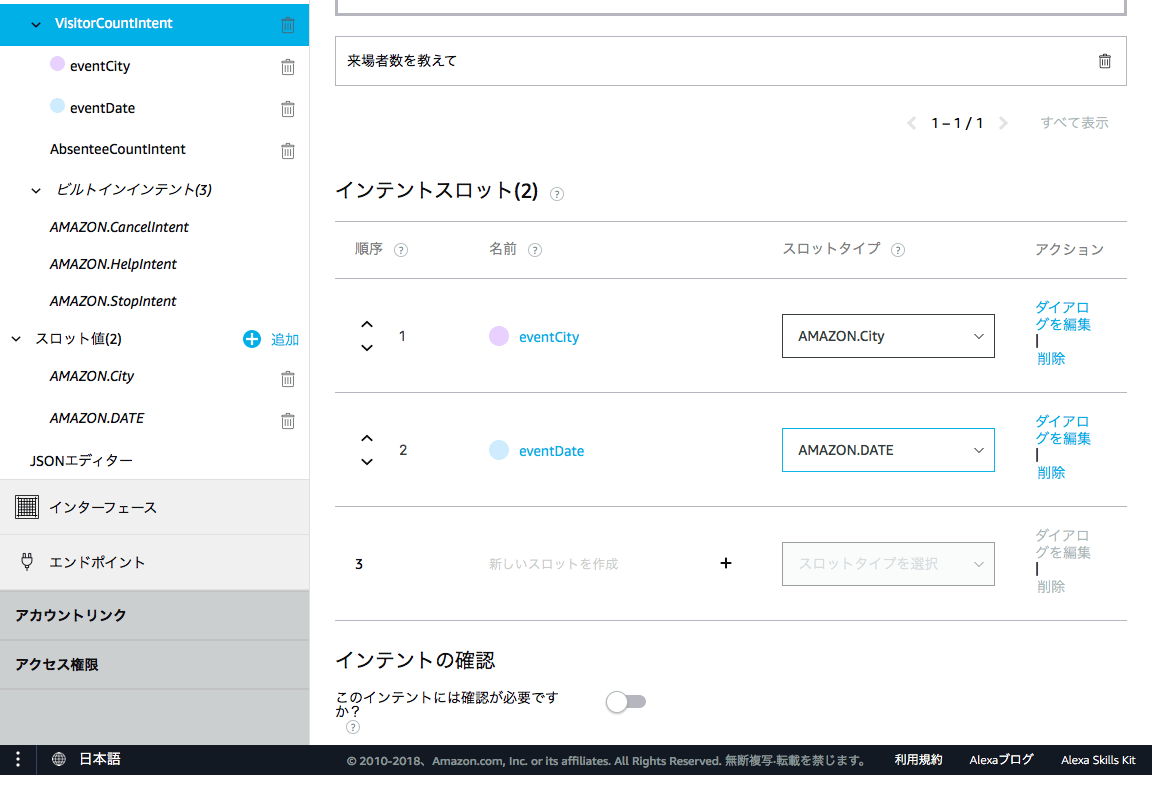
Task: Move eventDate slot down with arrow
Action: [x=367, y=461]
